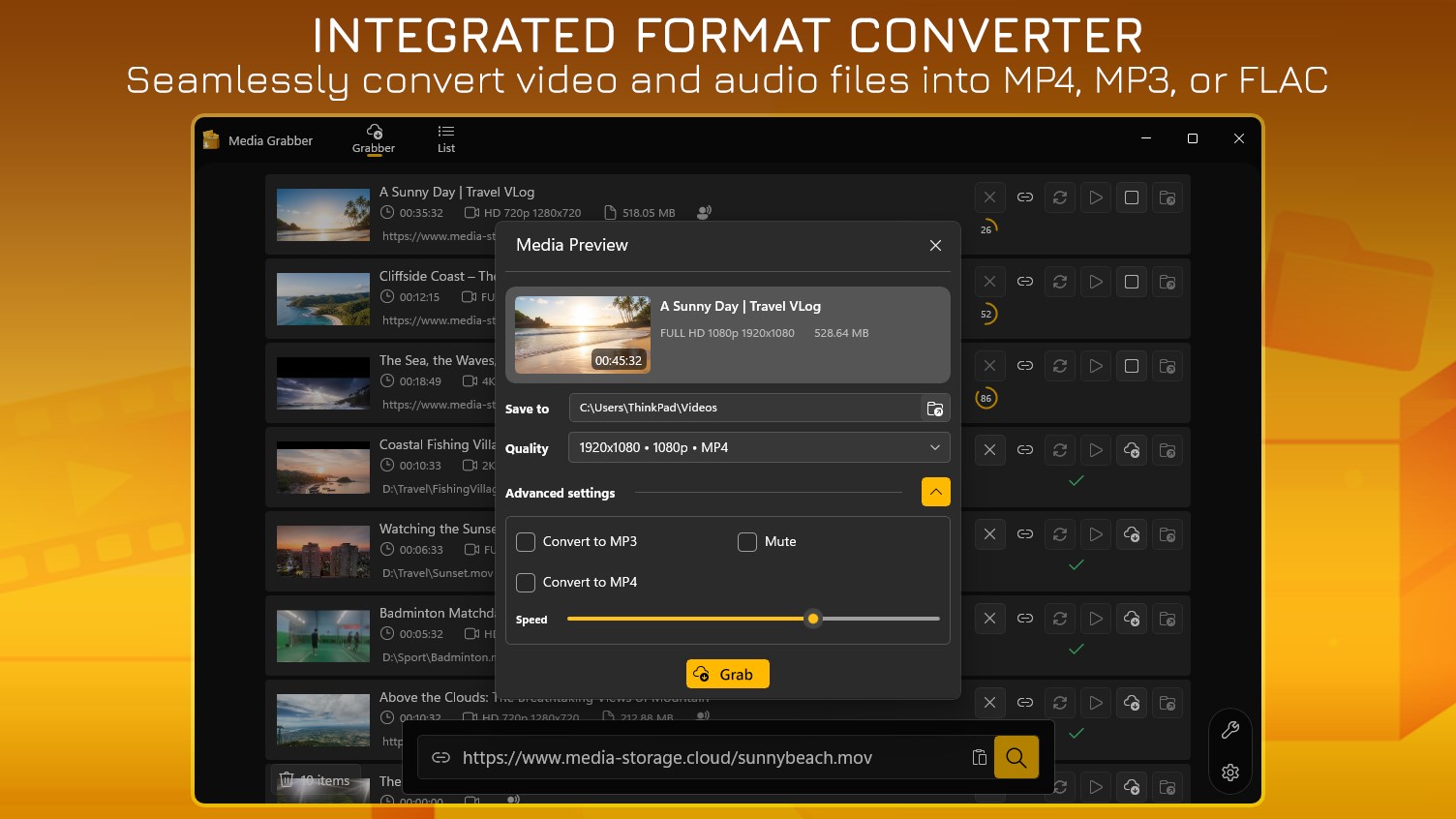1456x819 pixels.
Task: Play the Cliffside Coast media
Action: click(x=1096, y=282)
